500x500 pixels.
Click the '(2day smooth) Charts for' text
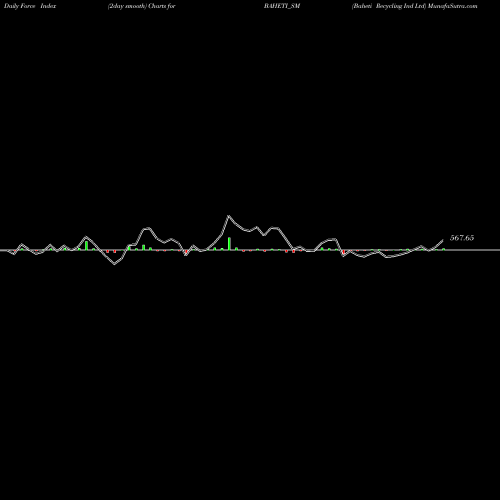142,6
